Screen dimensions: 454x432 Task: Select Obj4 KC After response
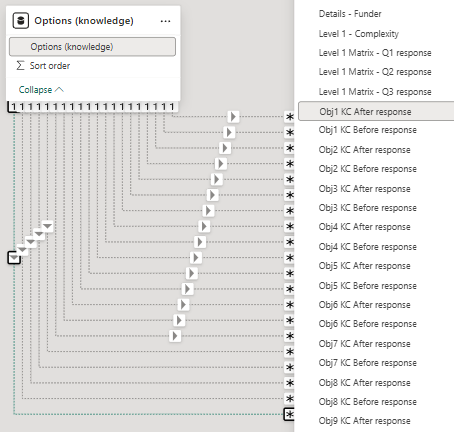point(364,227)
